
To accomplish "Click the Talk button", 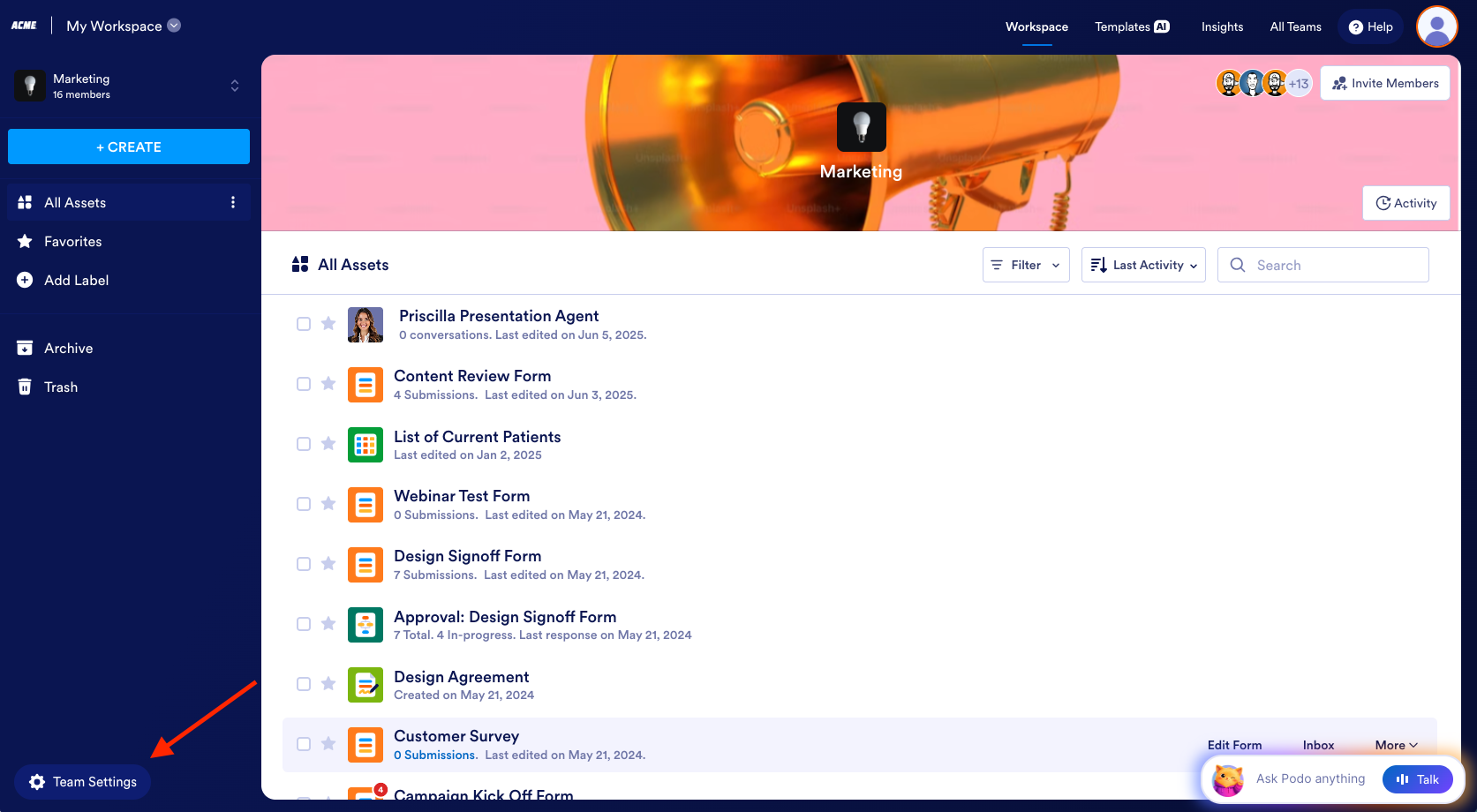I will pos(1418,779).
